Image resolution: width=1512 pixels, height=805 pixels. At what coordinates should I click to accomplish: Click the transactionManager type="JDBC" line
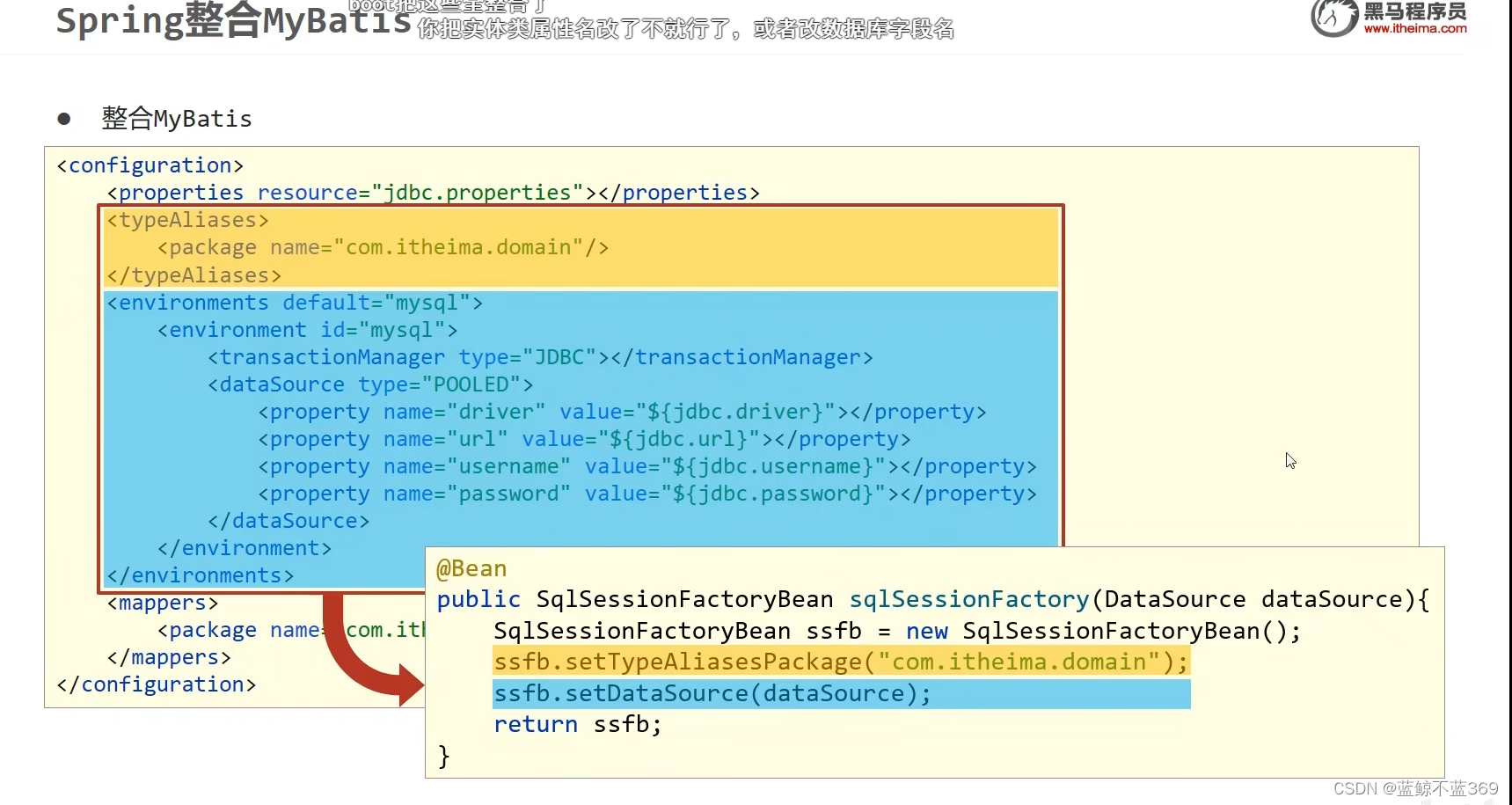[541, 357]
